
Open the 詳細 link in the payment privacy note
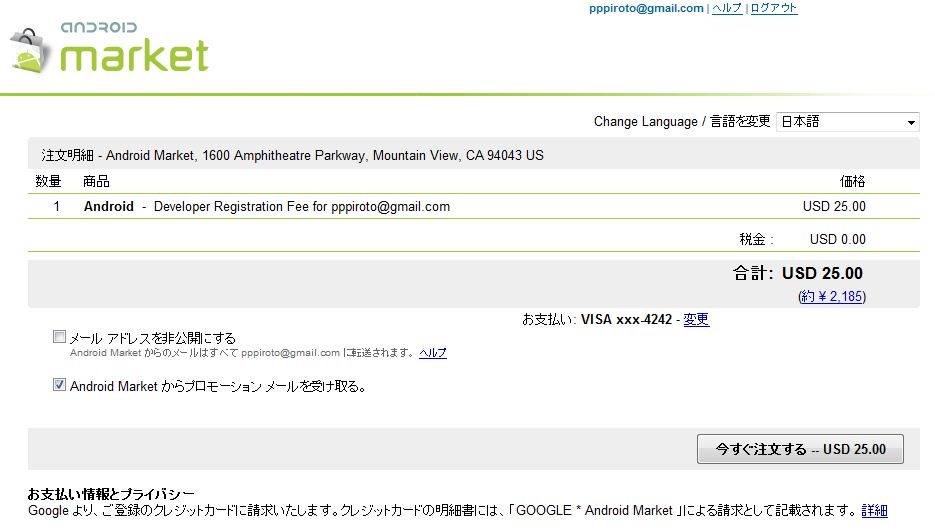874,511
